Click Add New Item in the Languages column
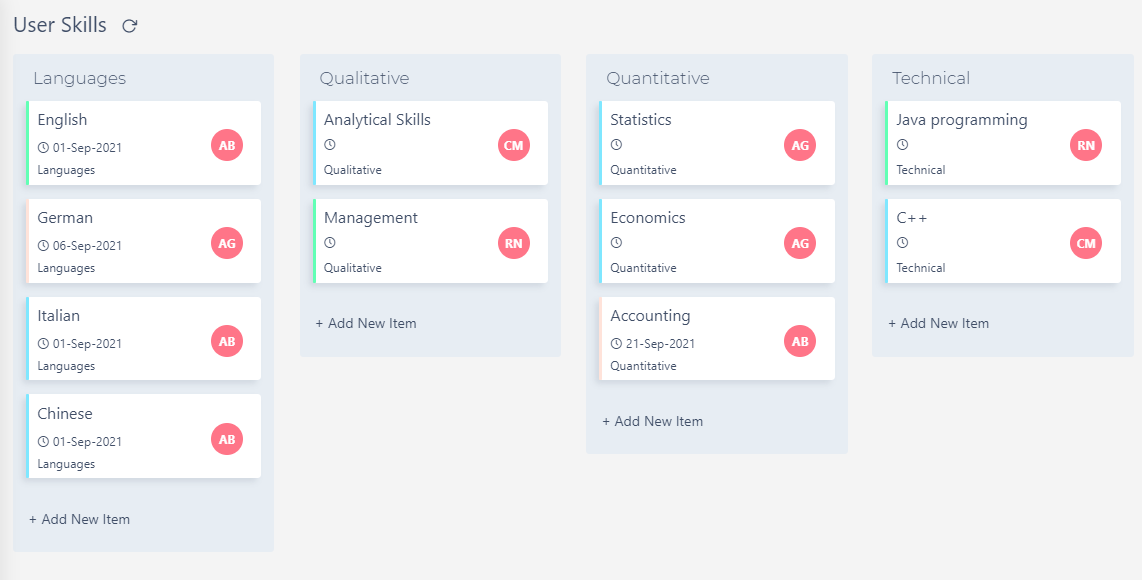The height and width of the screenshot is (580, 1142). pyautogui.click(x=80, y=519)
